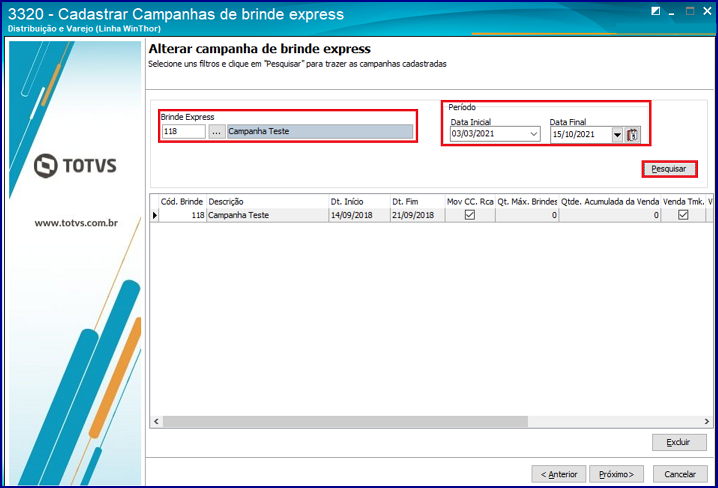Minimize the 3320 window

[x=672, y=13]
